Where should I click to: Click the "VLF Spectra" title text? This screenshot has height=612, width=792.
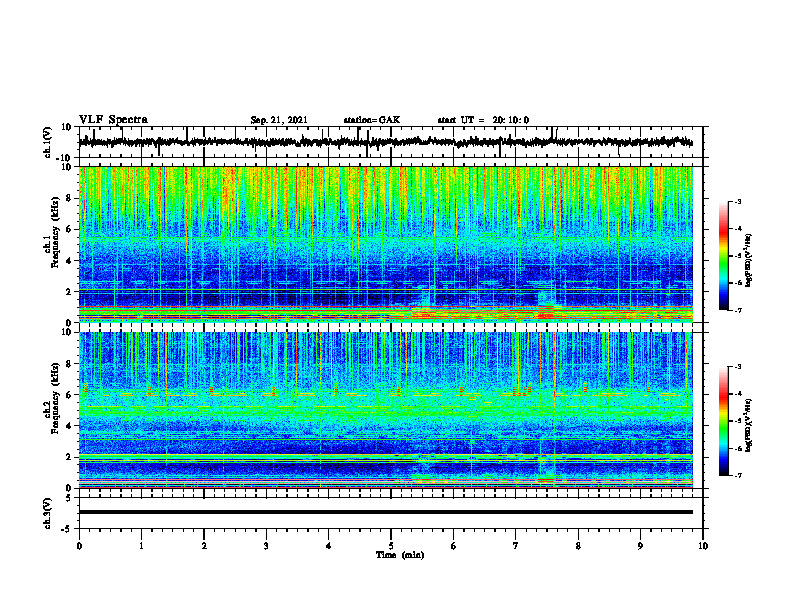pyautogui.click(x=113, y=120)
